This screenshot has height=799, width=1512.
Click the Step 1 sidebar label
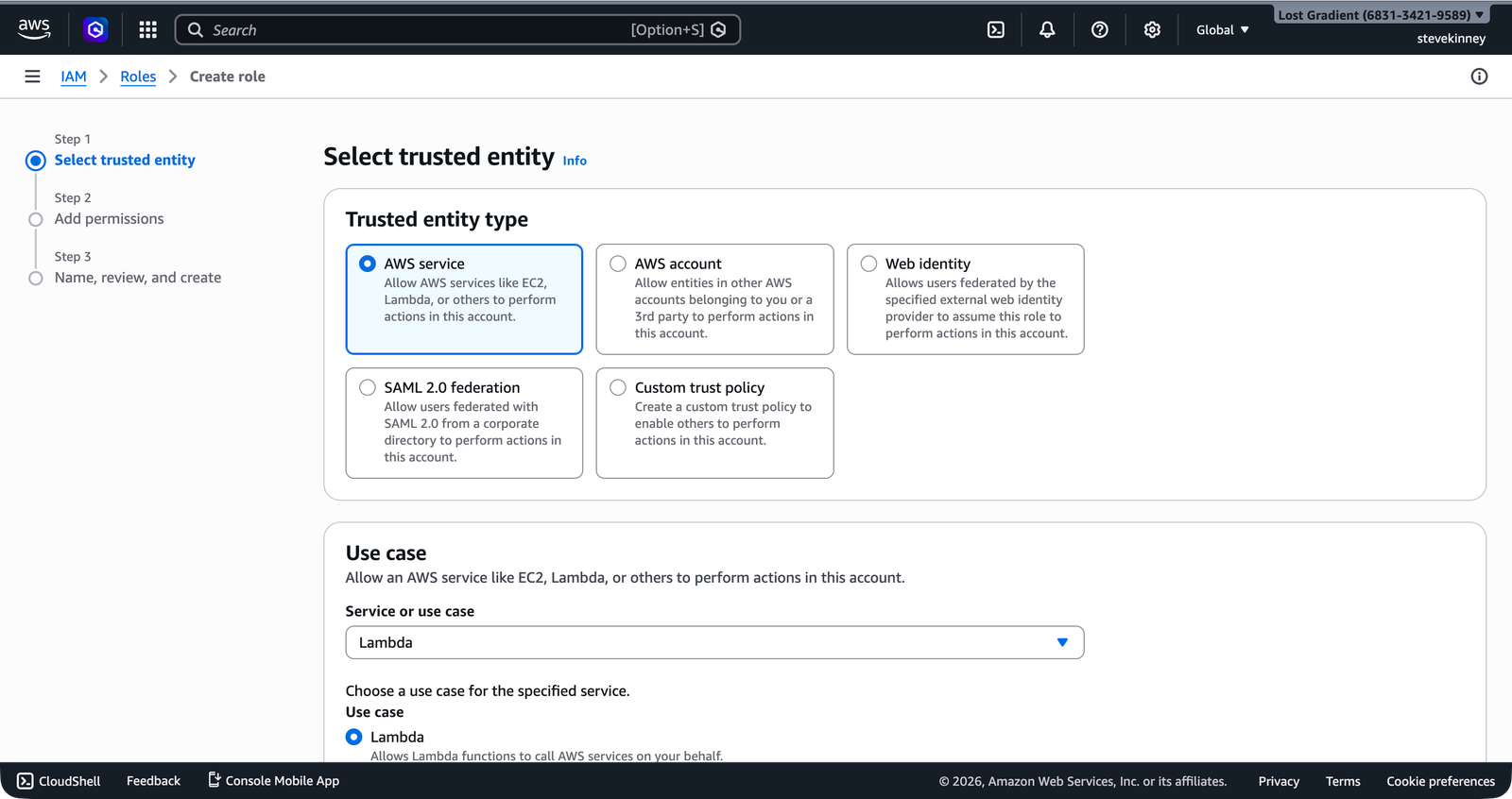click(73, 139)
